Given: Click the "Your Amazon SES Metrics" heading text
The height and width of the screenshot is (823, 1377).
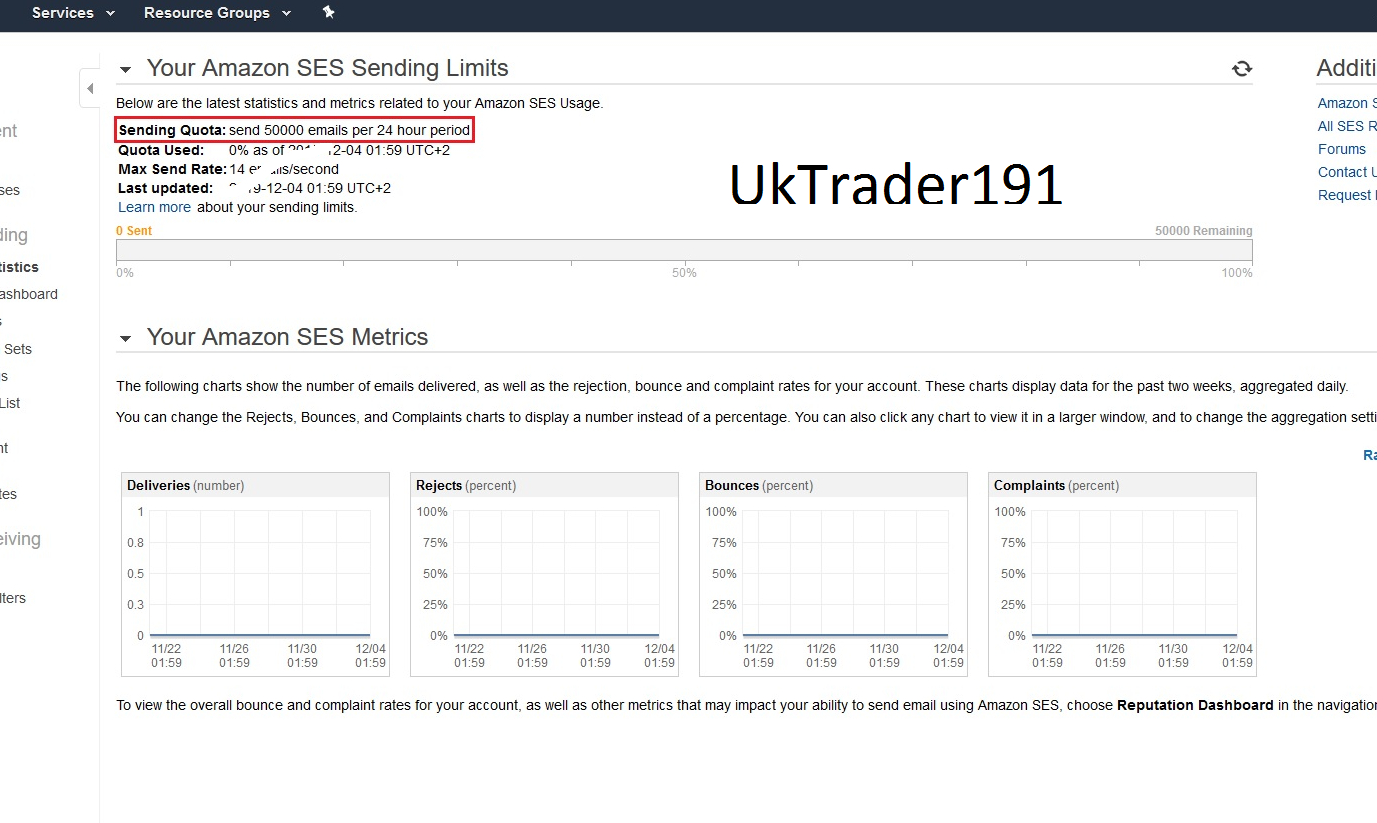Looking at the screenshot, I should pyautogui.click(x=288, y=337).
